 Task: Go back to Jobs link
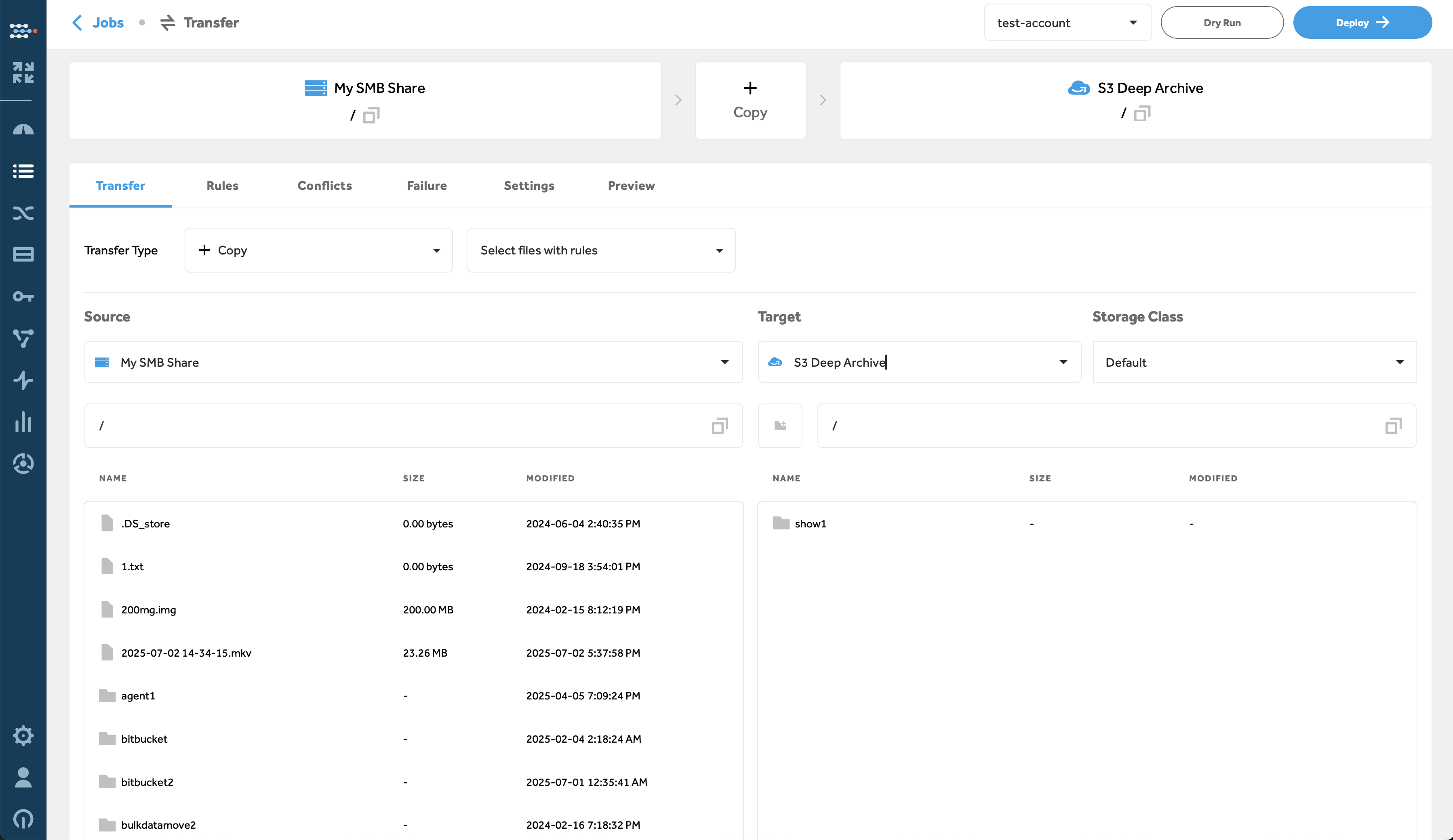coord(108,23)
